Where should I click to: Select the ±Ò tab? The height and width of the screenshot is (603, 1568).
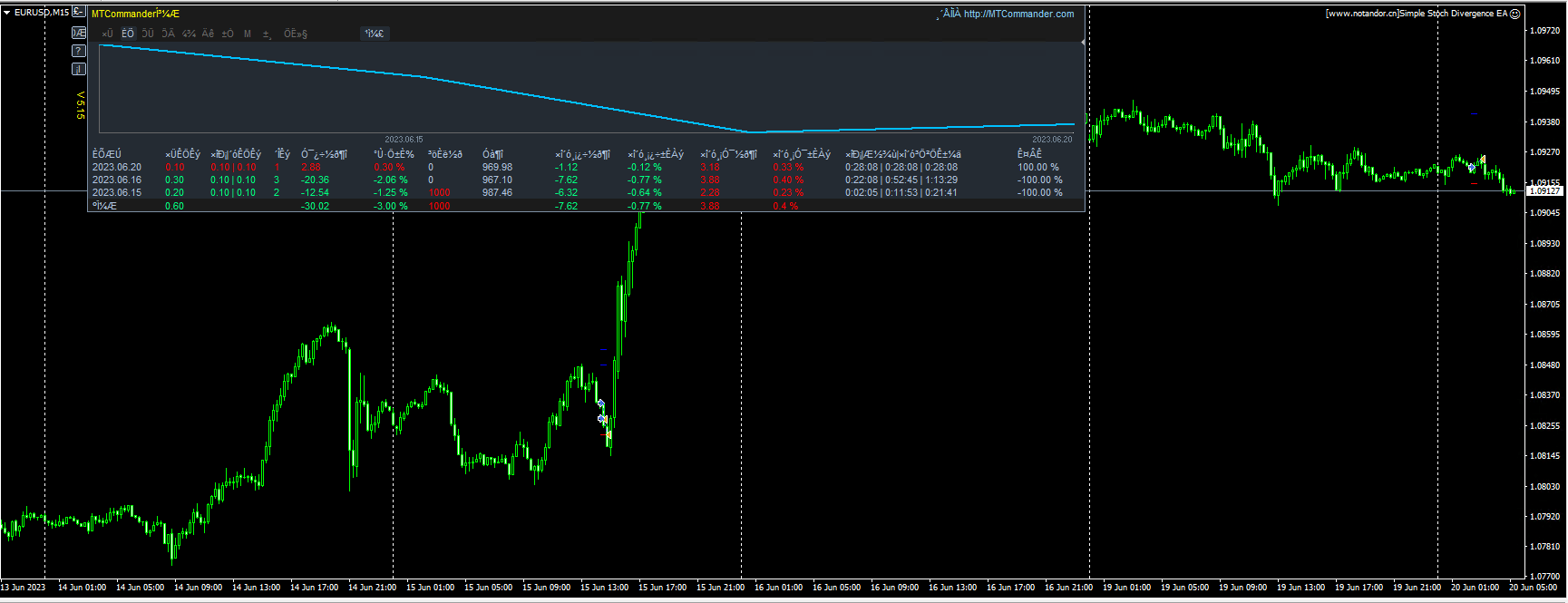228,34
